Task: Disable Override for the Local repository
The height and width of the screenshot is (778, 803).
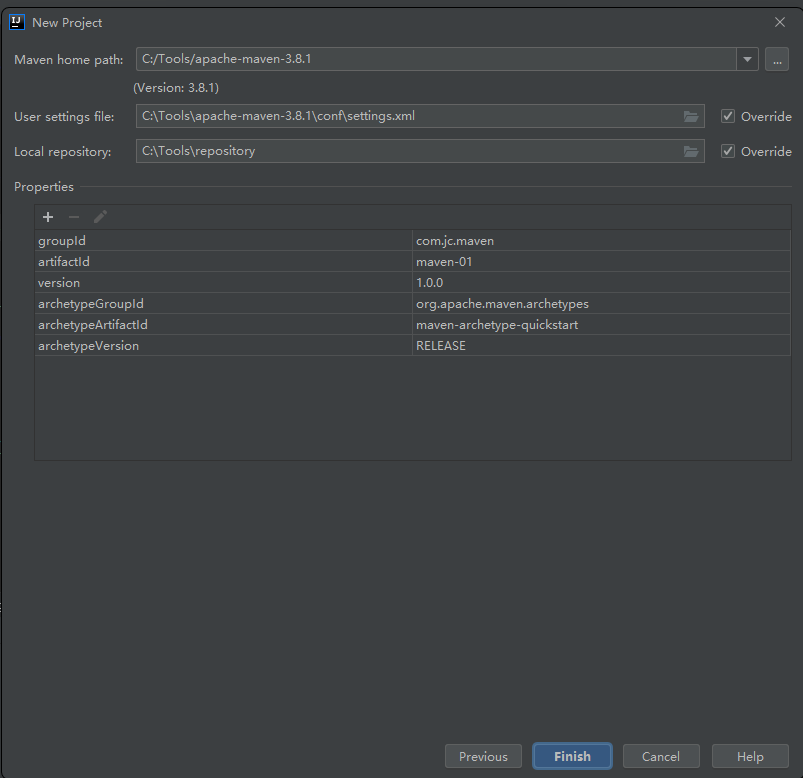Action: tap(728, 151)
